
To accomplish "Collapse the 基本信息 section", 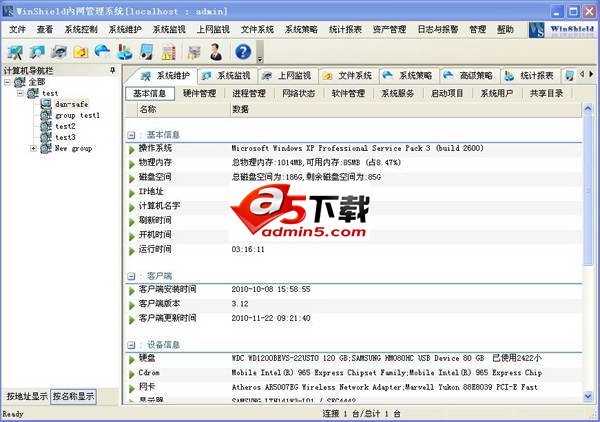I will click(131, 135).
